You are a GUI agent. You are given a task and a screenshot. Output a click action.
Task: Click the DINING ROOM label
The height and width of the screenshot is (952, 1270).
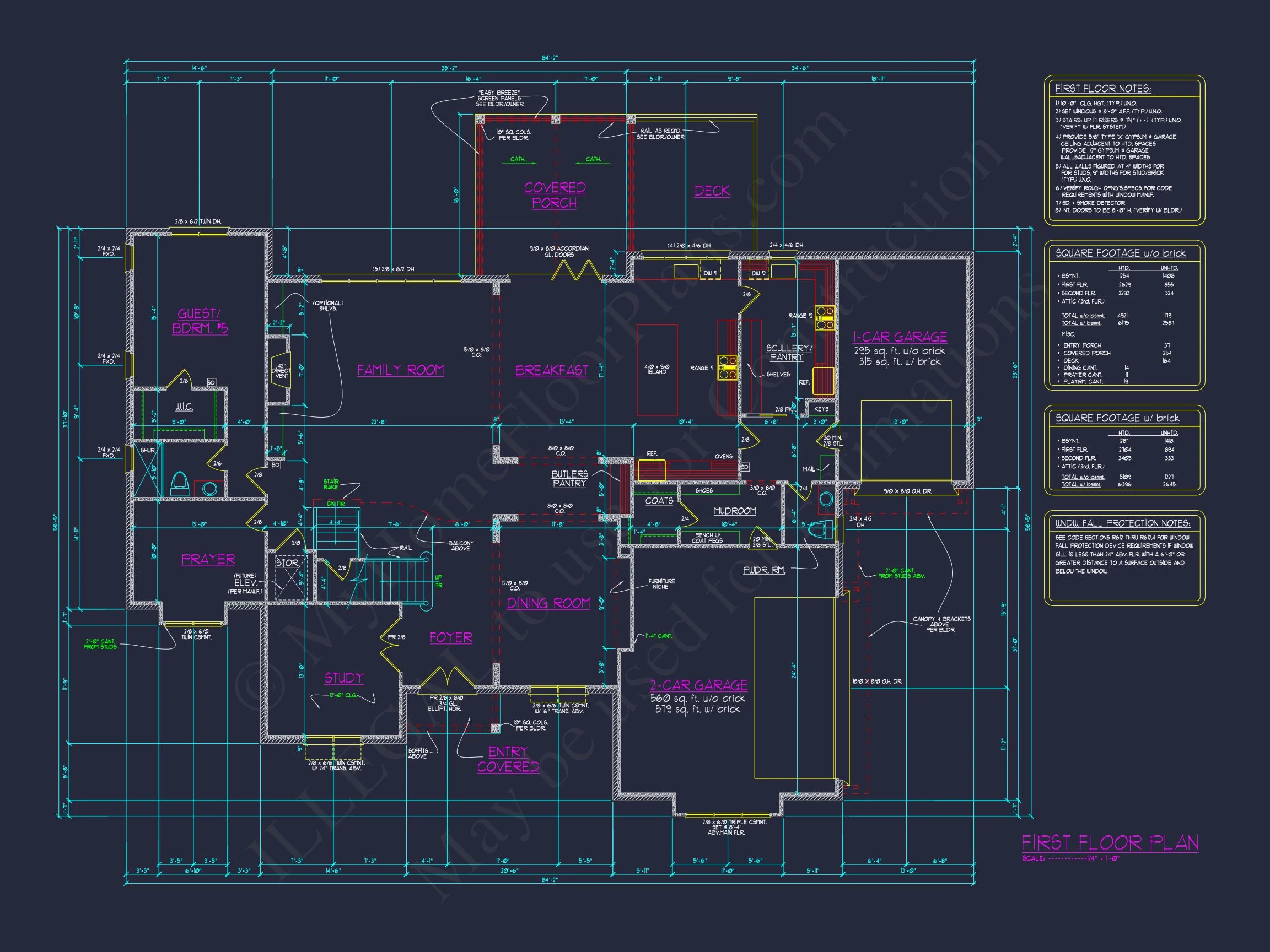(548, 603)
